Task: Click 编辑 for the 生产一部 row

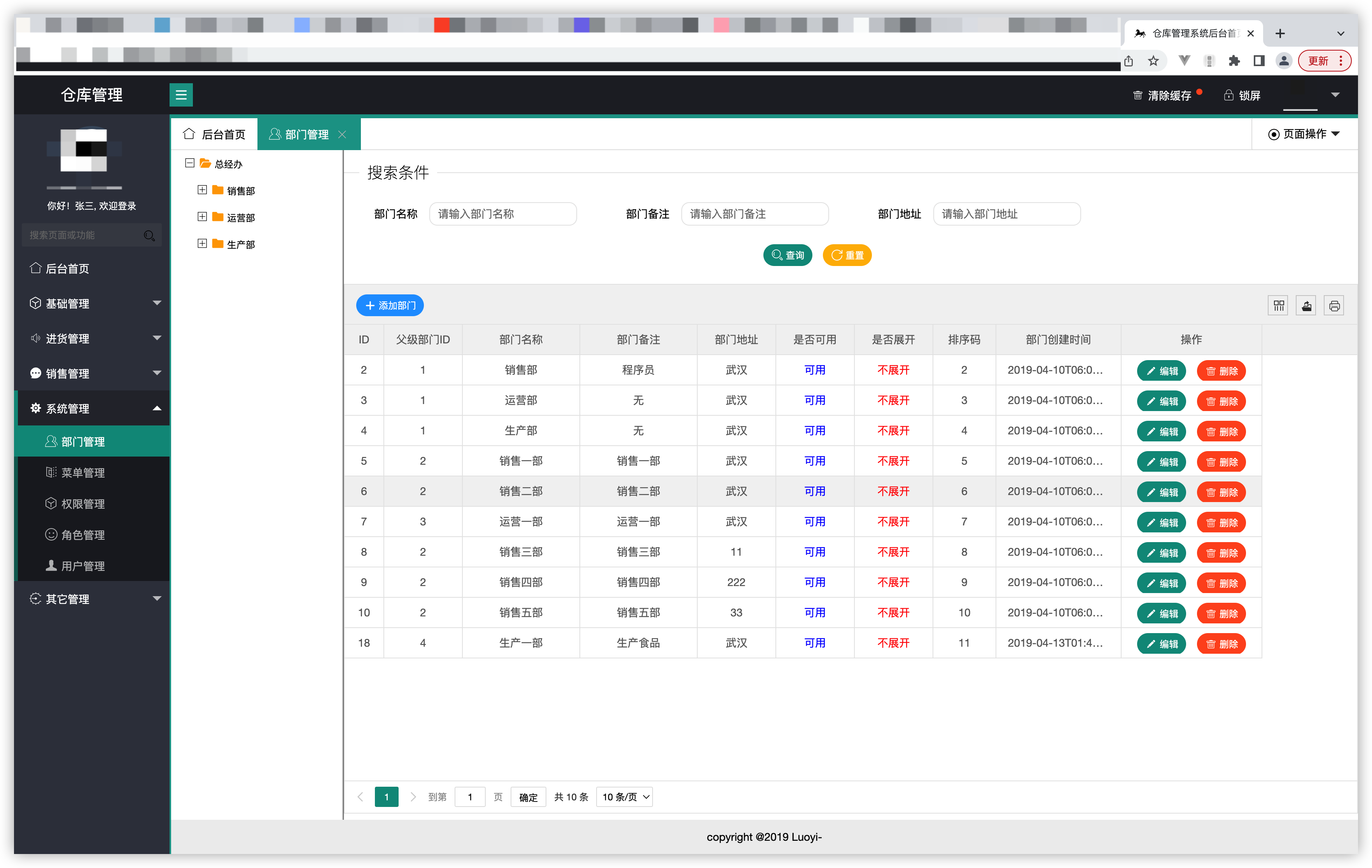Action: tap(1162, 644)
